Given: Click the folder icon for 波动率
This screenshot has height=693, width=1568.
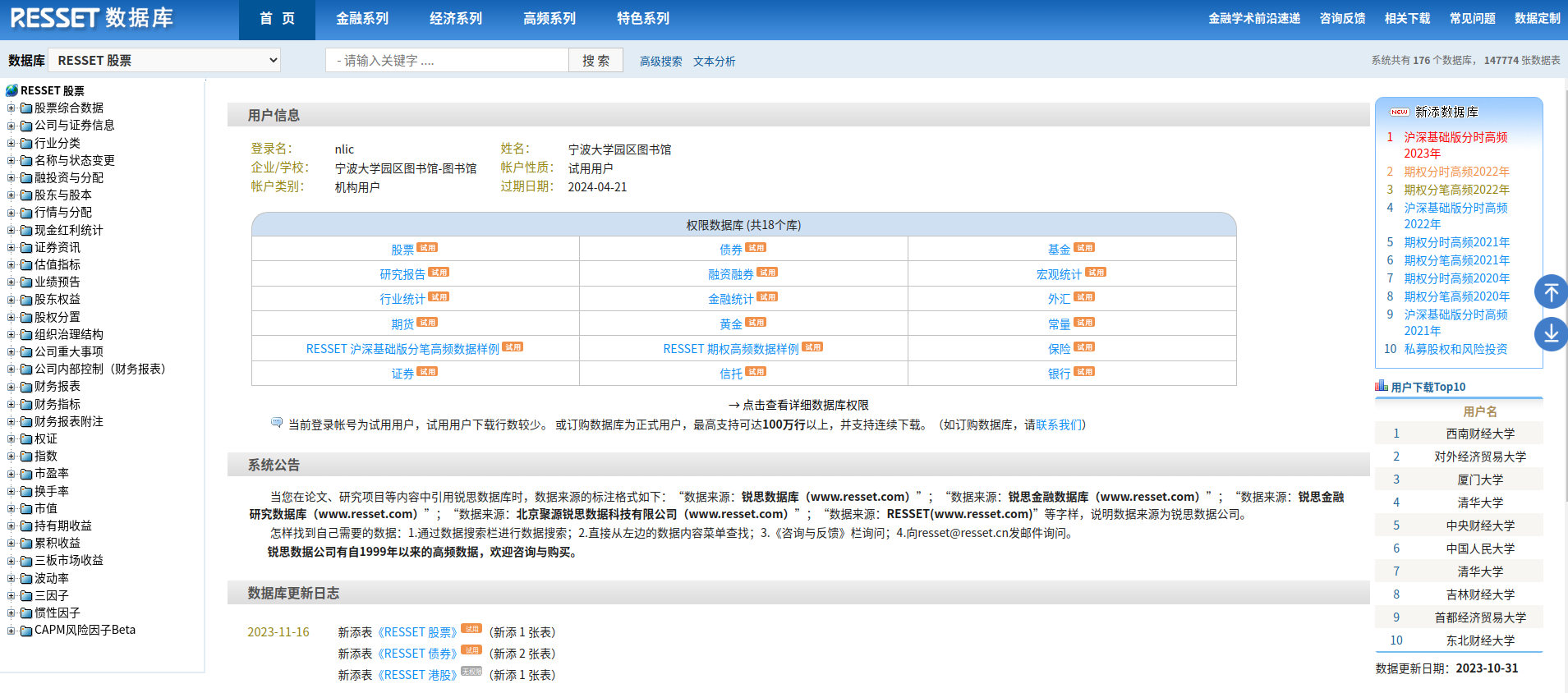Looking at the screenshot, I should pyautogui.click(x=26, y=579).
